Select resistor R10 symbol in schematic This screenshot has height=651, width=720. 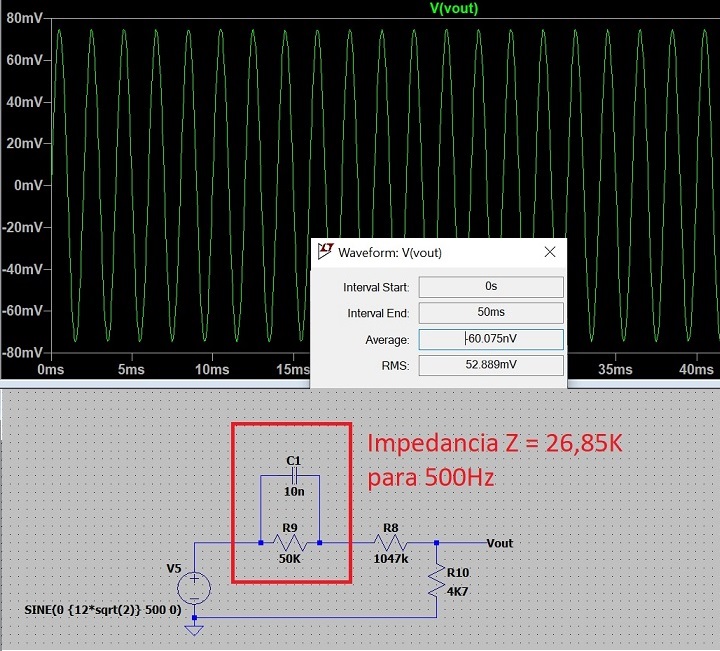tap(437, 581)
